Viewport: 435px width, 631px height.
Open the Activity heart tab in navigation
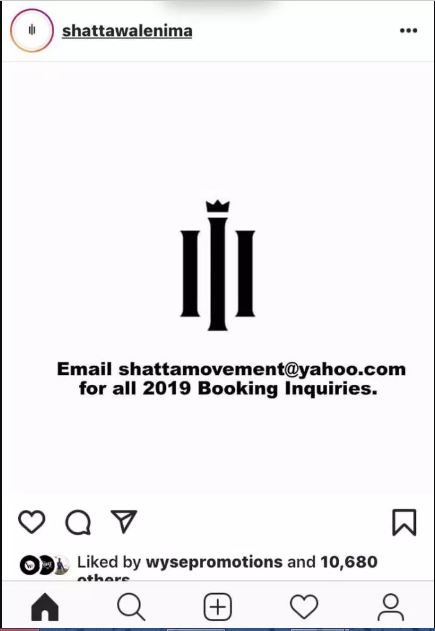[304, 607]
